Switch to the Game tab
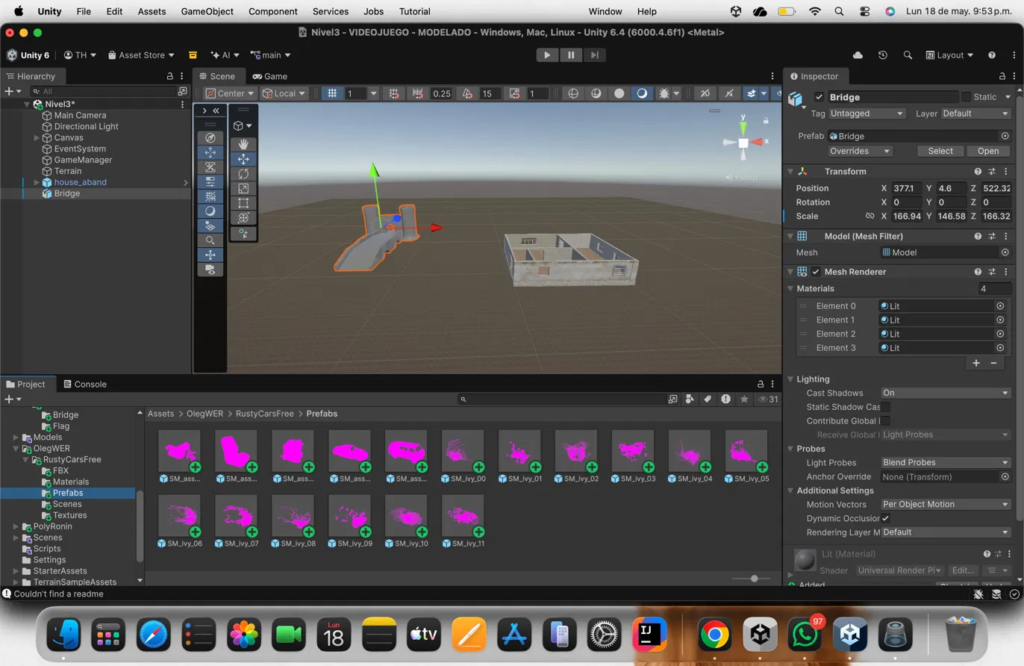This screenshot has height=666, width=1024. (x=270, y=76)
